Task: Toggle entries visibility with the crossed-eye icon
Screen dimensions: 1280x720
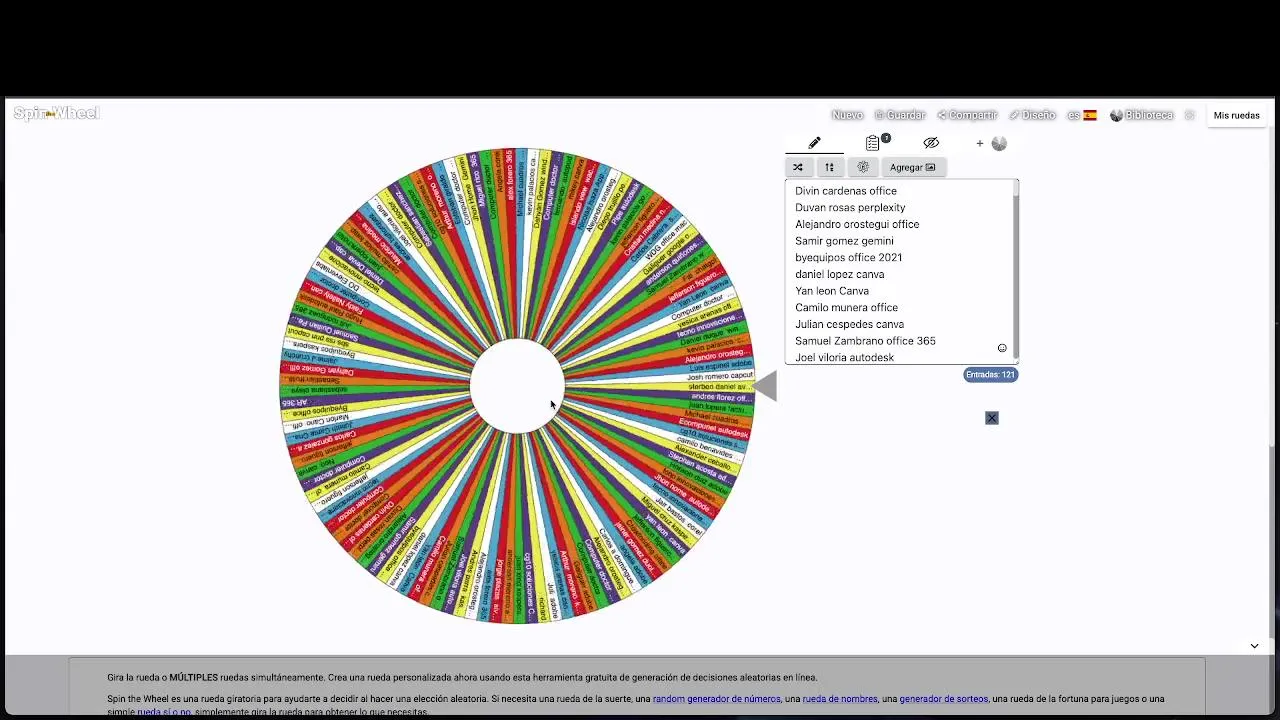Action: coord(931,143)
